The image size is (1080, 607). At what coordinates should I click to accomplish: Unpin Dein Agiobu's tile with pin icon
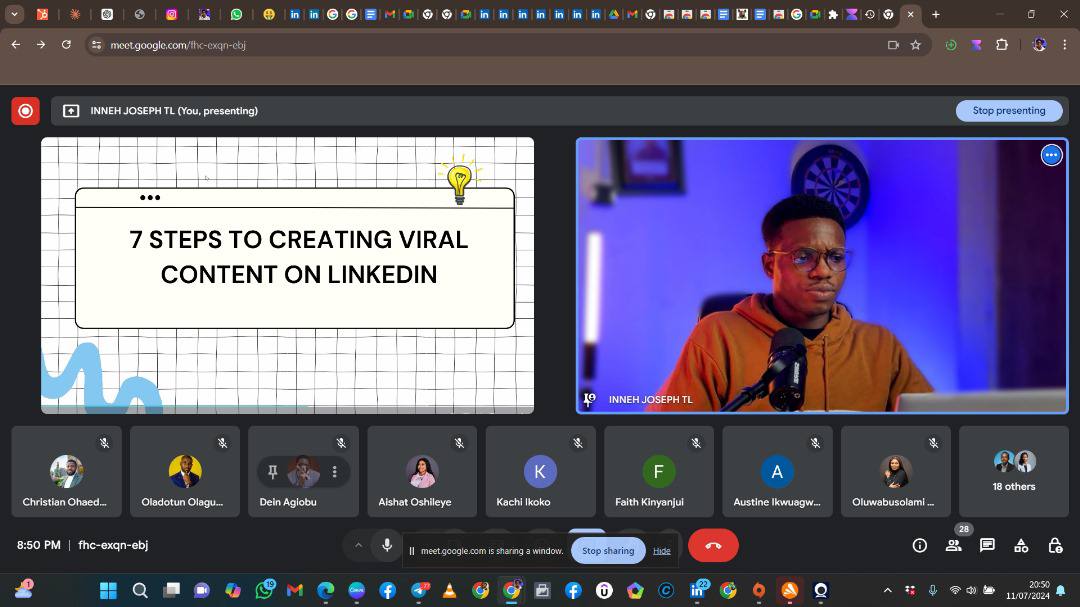[273, 471]
